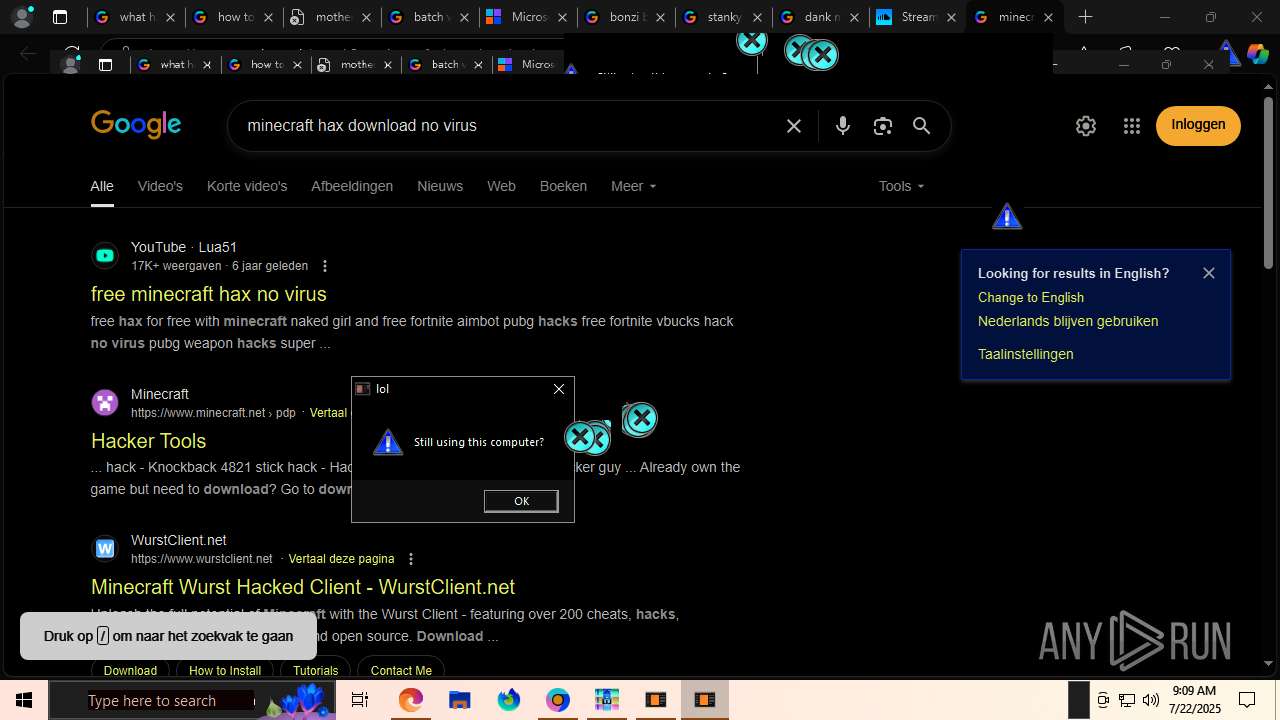Open the network tray icon

(x=1126, y=700)
